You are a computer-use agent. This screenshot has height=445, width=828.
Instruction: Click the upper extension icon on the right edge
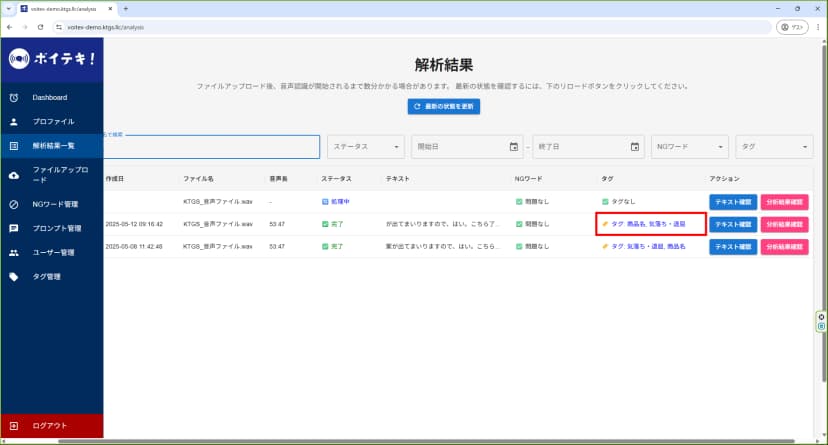point(821,317)
